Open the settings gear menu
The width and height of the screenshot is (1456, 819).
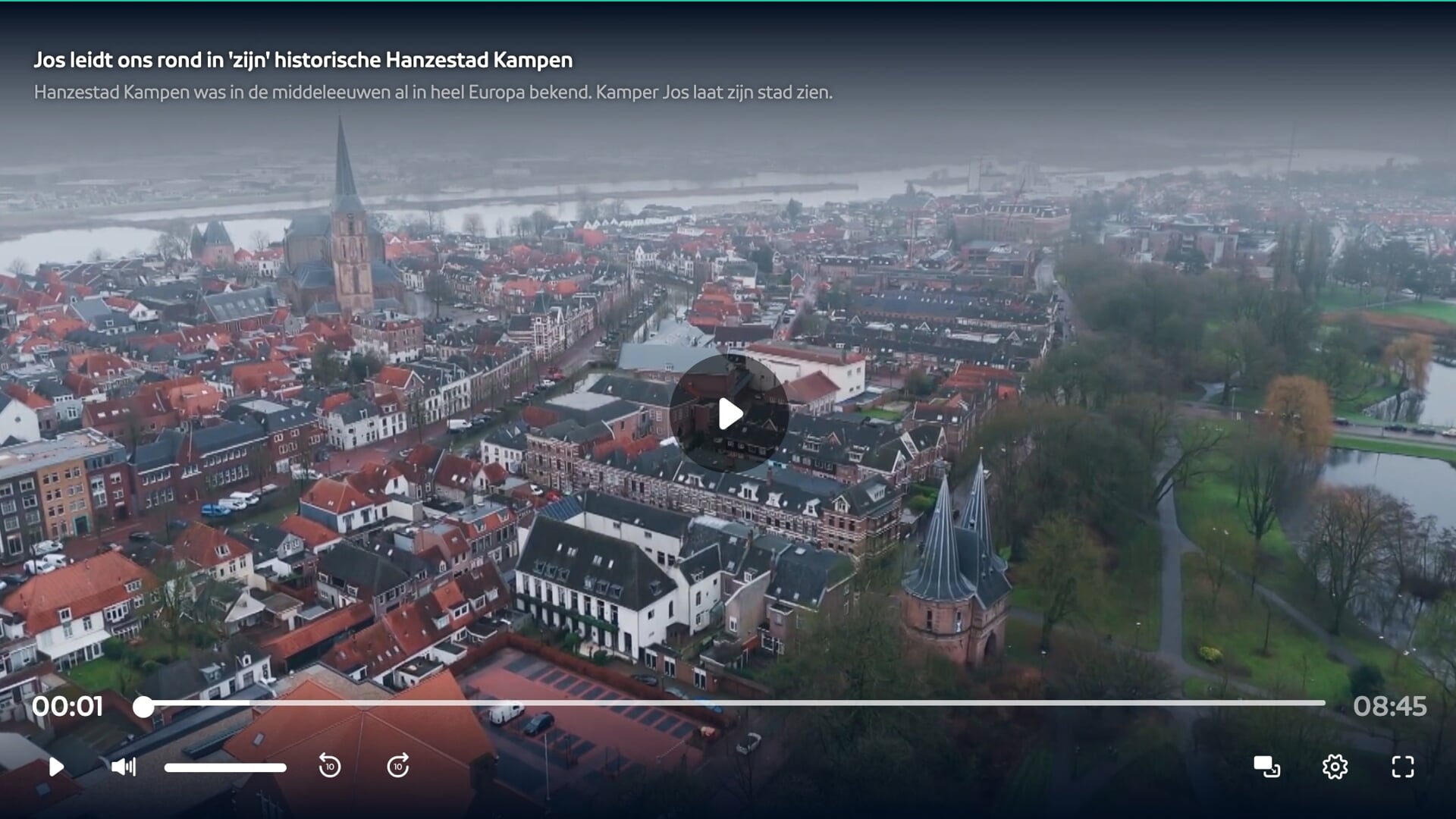point(1335,767)
